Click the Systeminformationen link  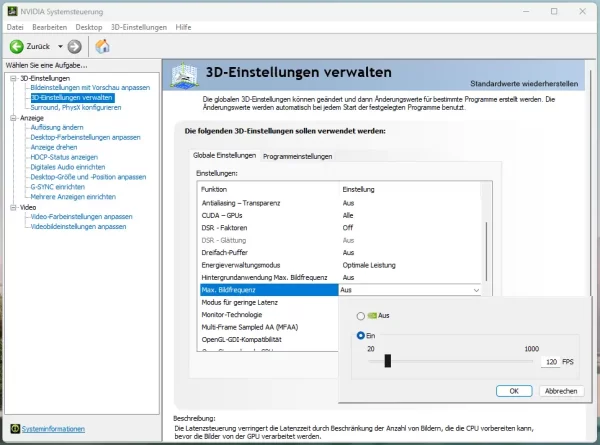(x=53, y=429)
